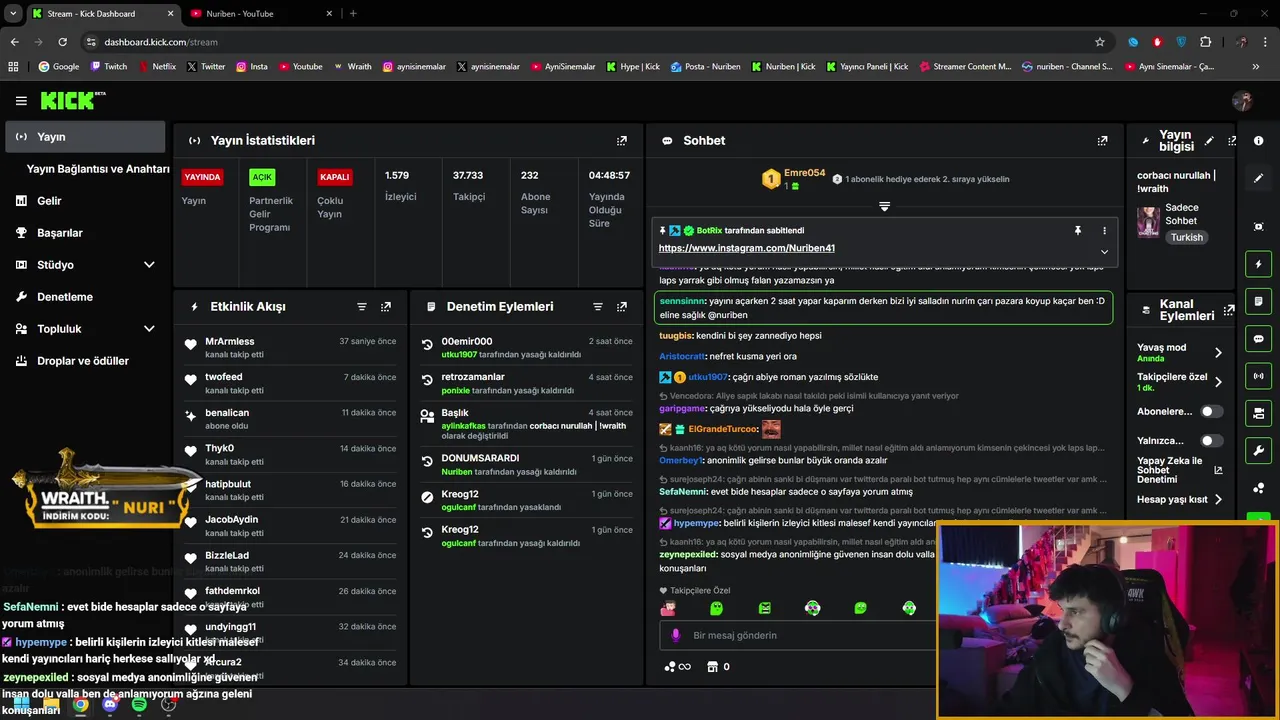
Task: Expand the Topluluk sidebar section
Action: pos(149,329)
